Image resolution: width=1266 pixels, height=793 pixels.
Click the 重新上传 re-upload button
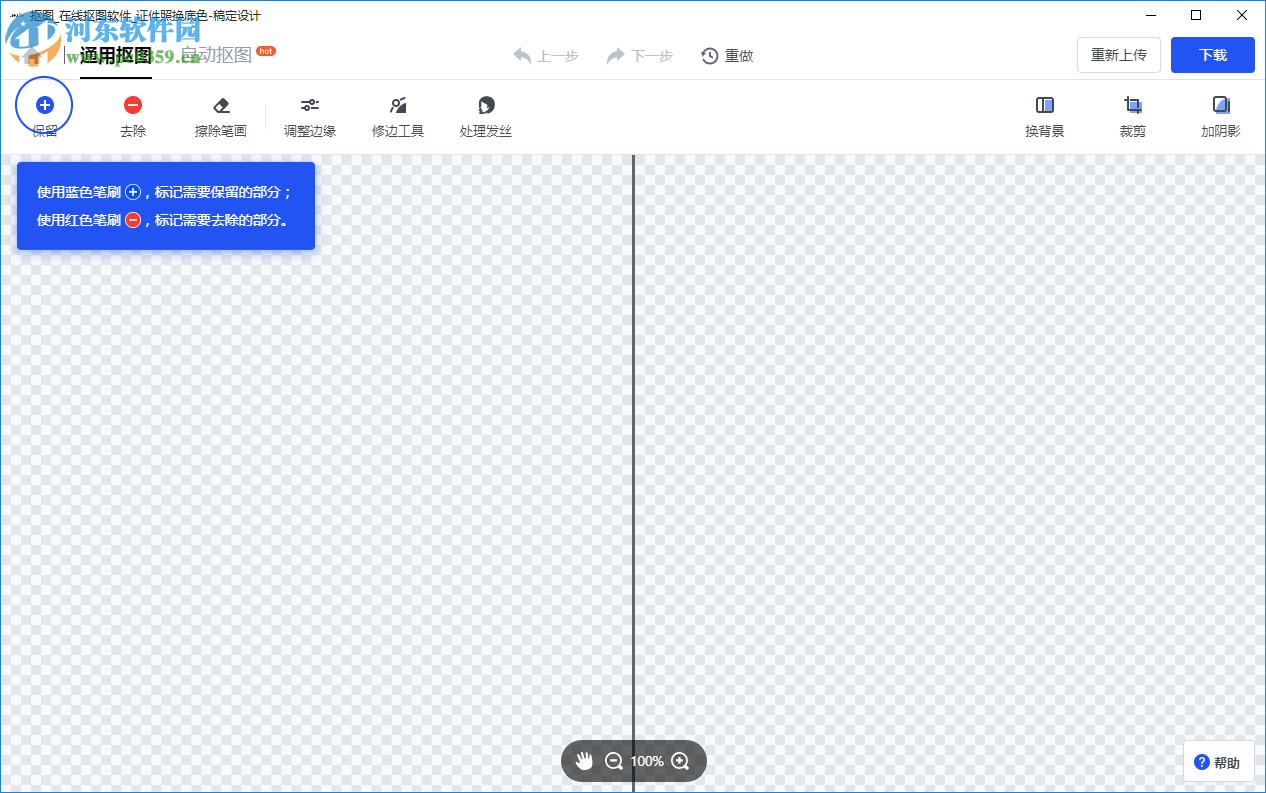coord(1118,55)
